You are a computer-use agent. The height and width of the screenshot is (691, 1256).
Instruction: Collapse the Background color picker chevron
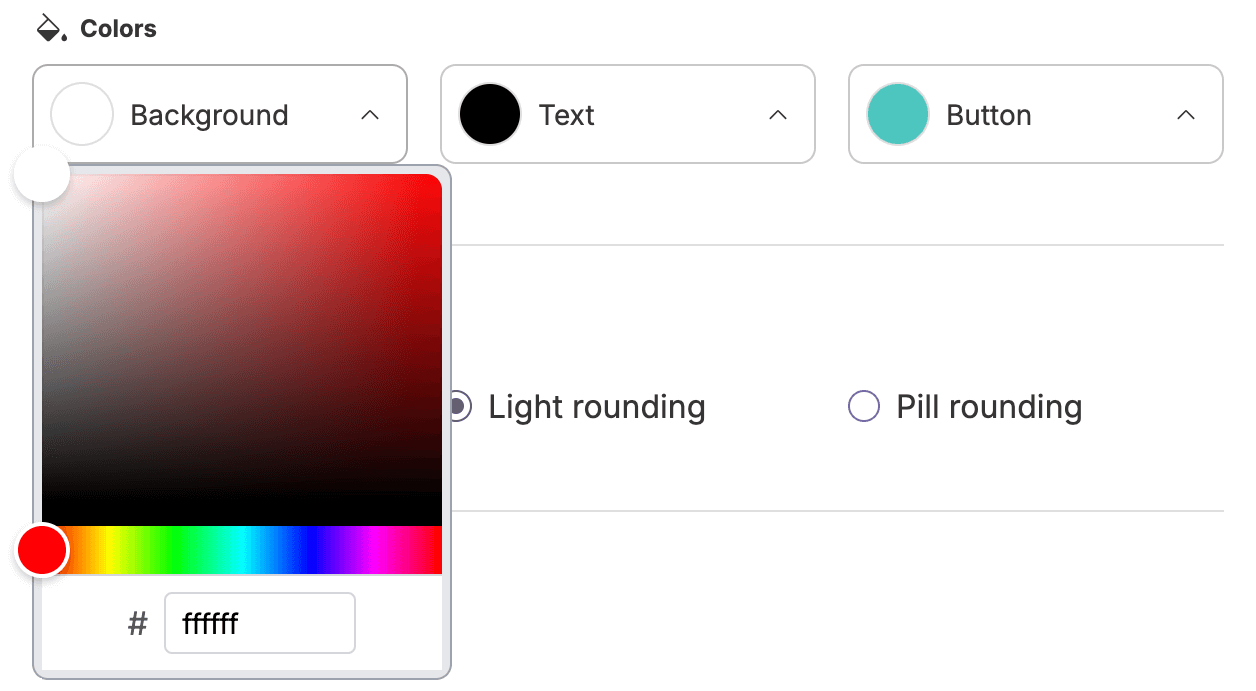(370, 114)
